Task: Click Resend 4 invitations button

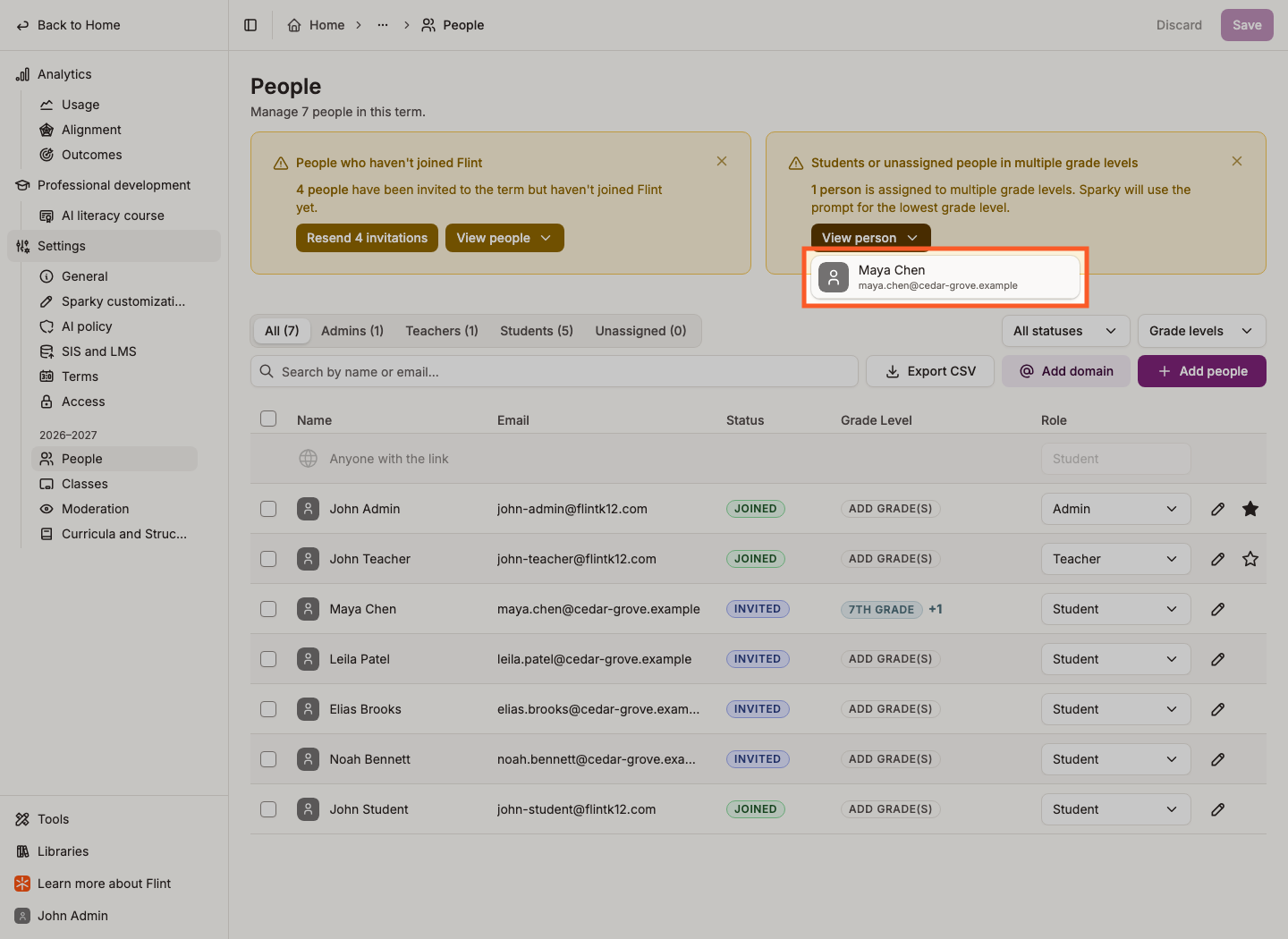Action: point(367,238)
